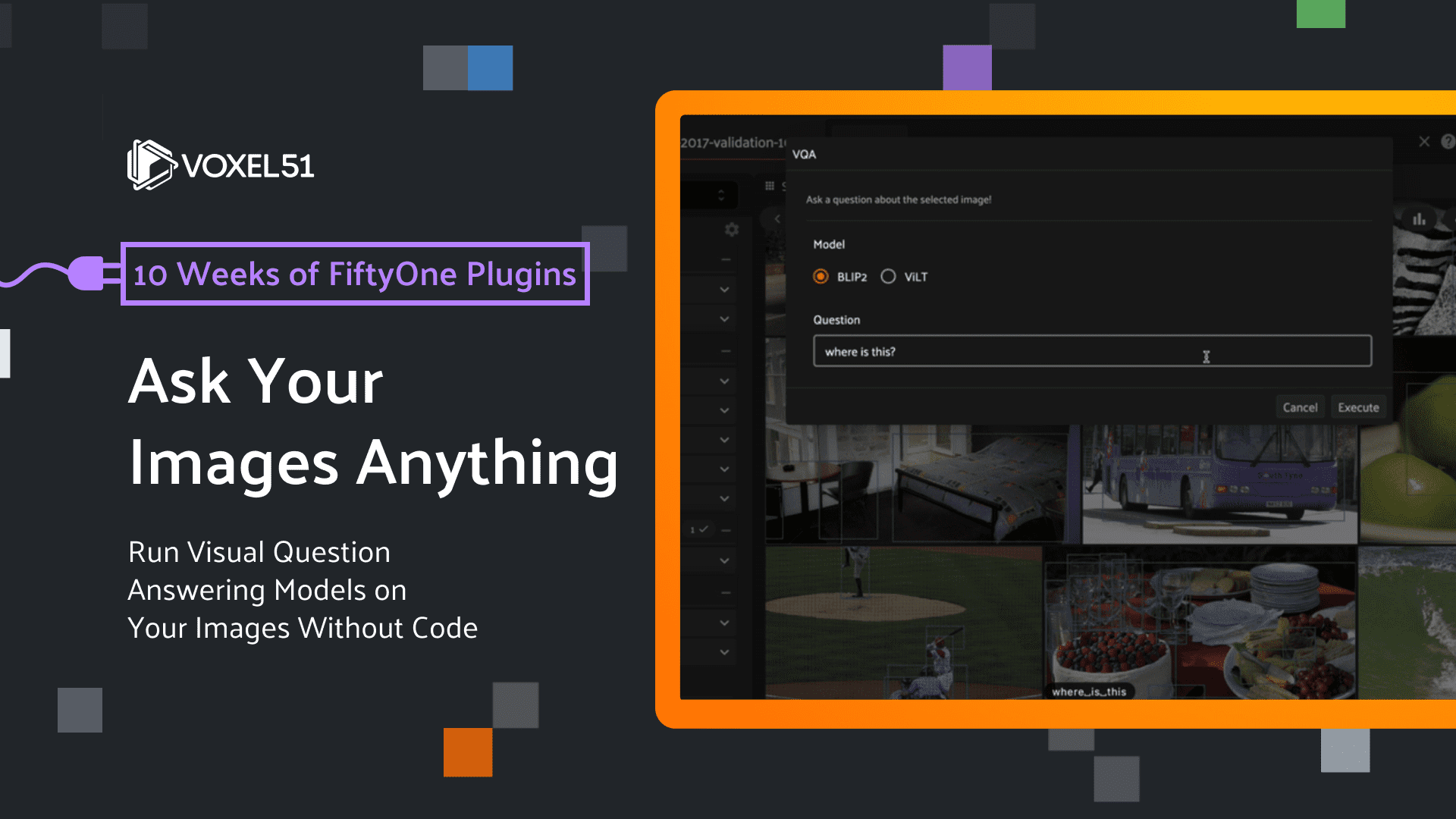Click the help question mark icon
The image size is (1456, 819).
point(1447,142)
